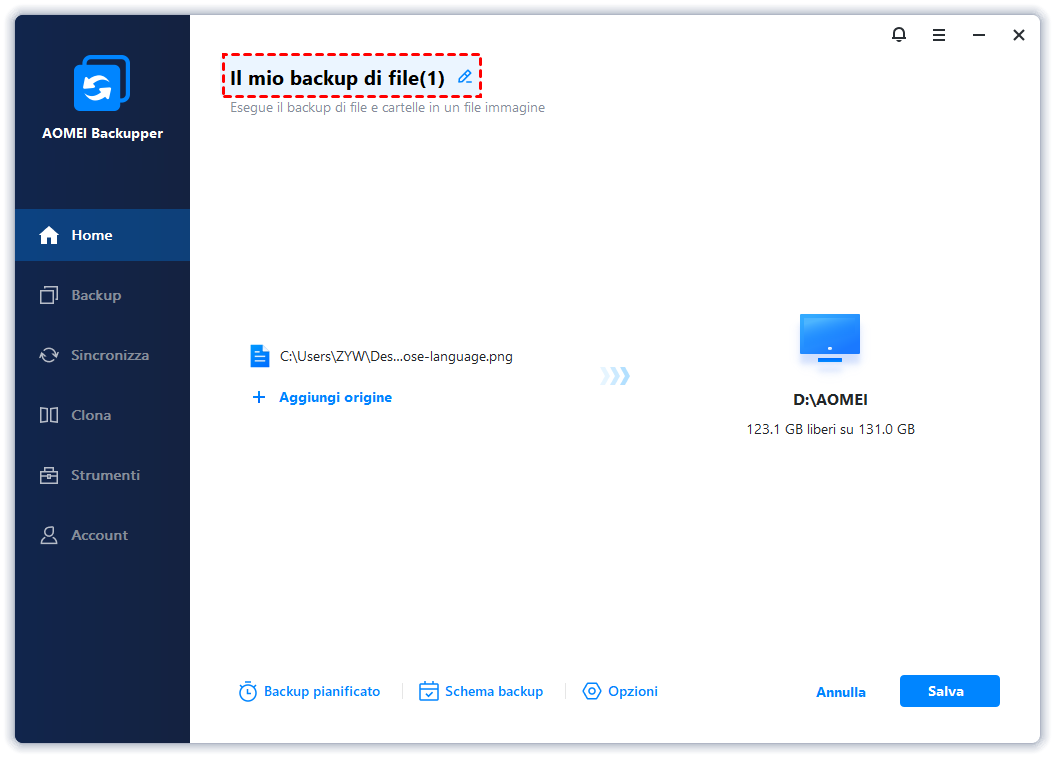Screen dimensions: 1055x758
Task: Click the Salva button
Action: click(949, 691)
